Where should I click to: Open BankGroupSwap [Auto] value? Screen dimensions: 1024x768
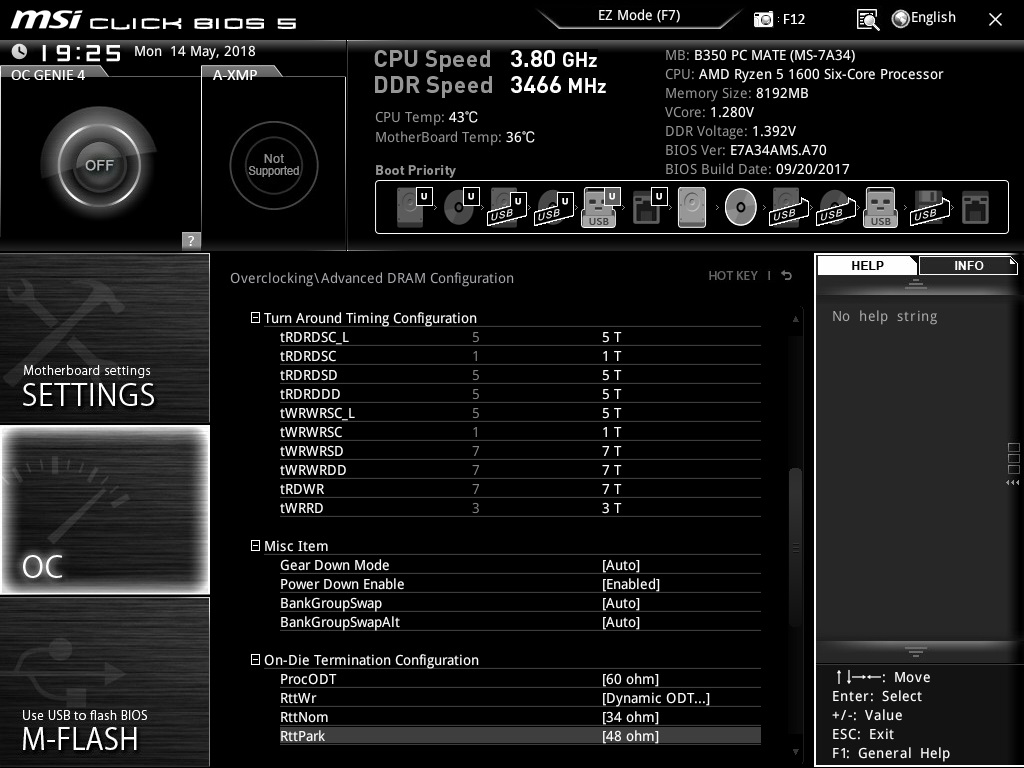620,603
